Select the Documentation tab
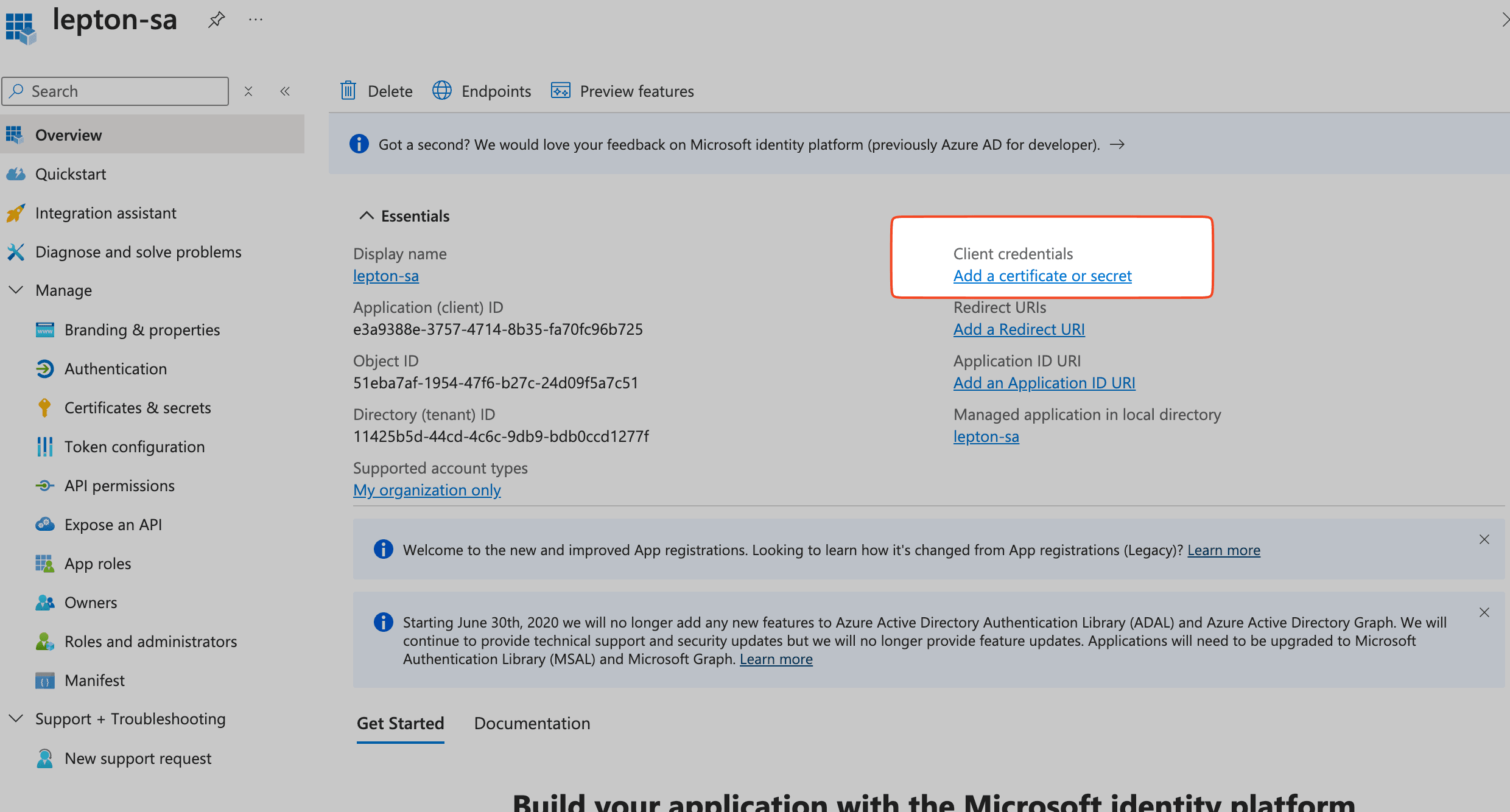This screenshot has height=812, width=1510. click(532, 723)
